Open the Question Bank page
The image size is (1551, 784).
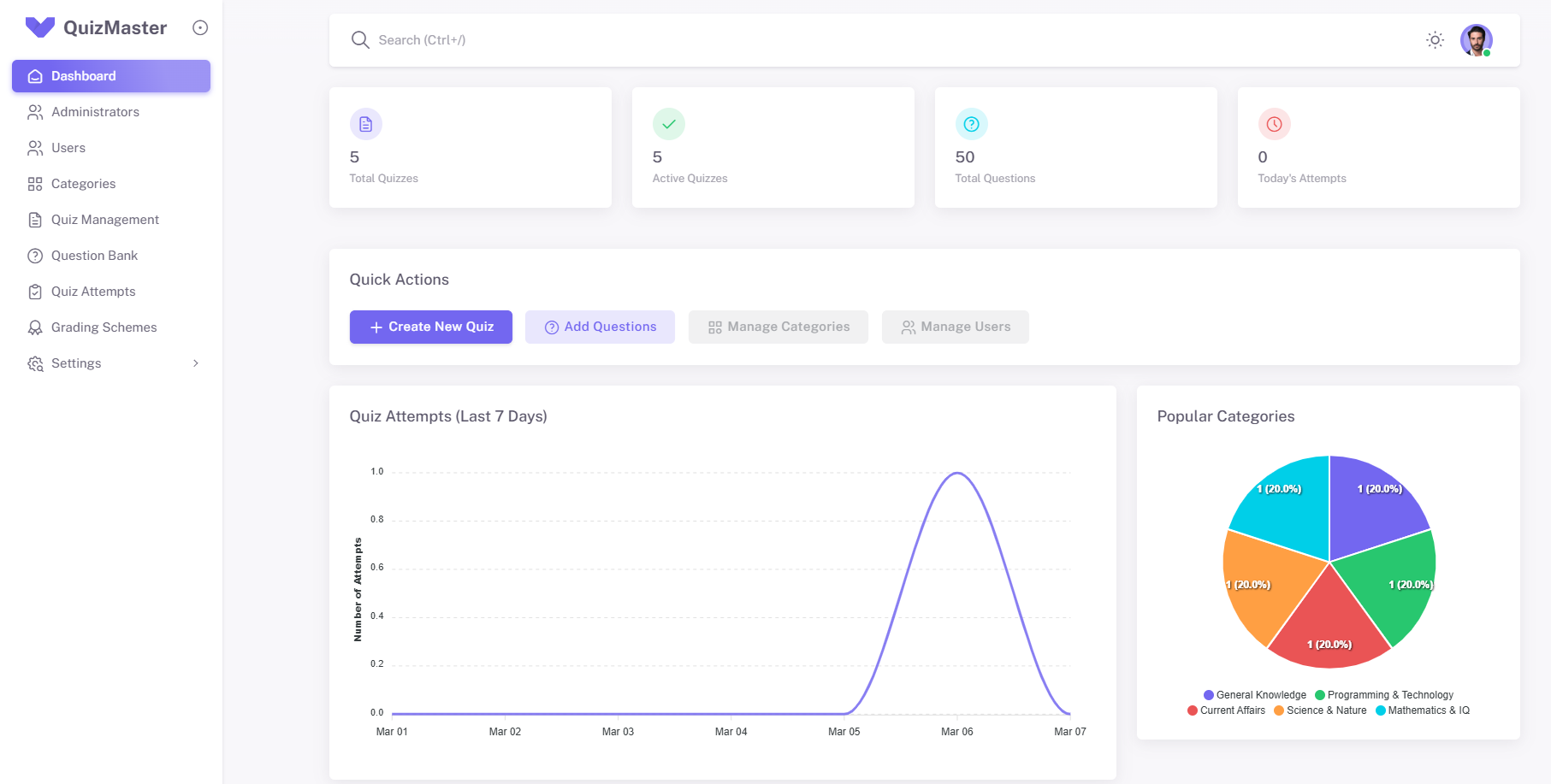click(x=111, y=256)
